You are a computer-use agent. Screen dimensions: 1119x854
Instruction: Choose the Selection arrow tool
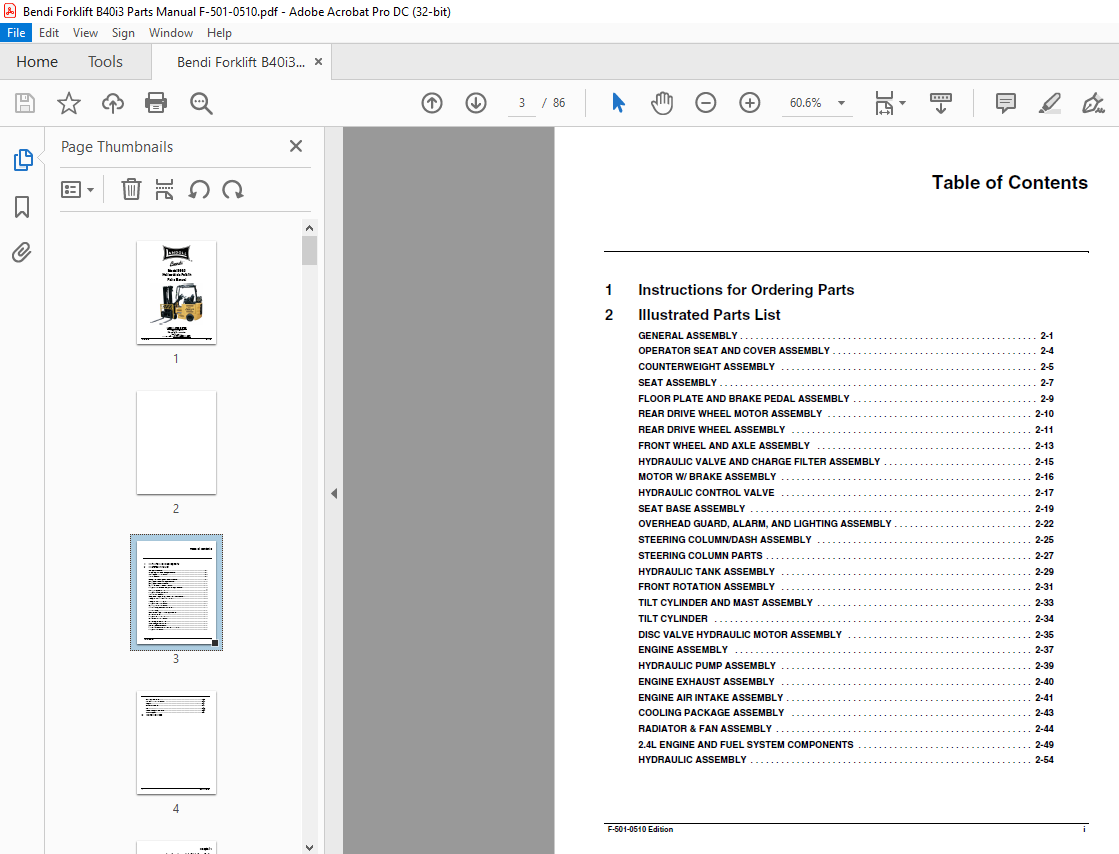tap(618, 103)
